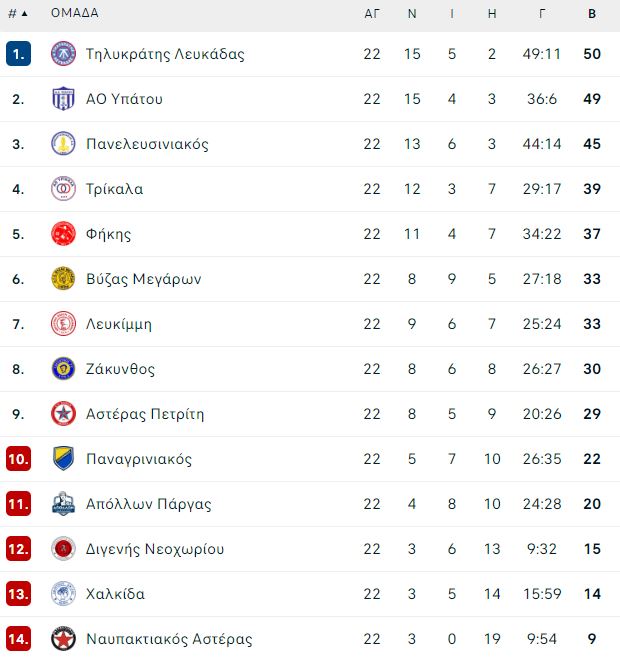Click the Τηλυκράτης Λευκάδας team crest
Image resolution: width=620 pixels, height=658 pixels.
[x=63, y=54]
